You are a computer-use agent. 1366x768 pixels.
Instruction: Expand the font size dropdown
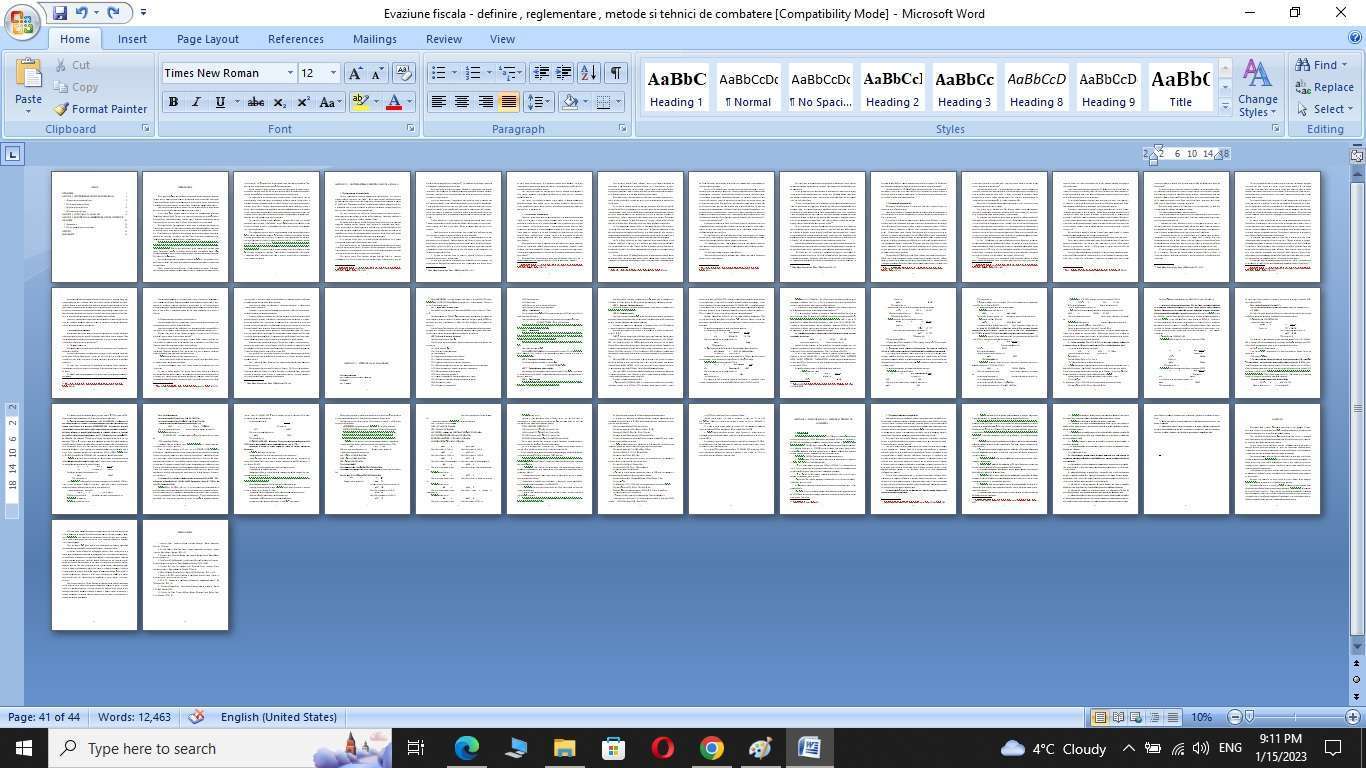[x=333, y=73]
